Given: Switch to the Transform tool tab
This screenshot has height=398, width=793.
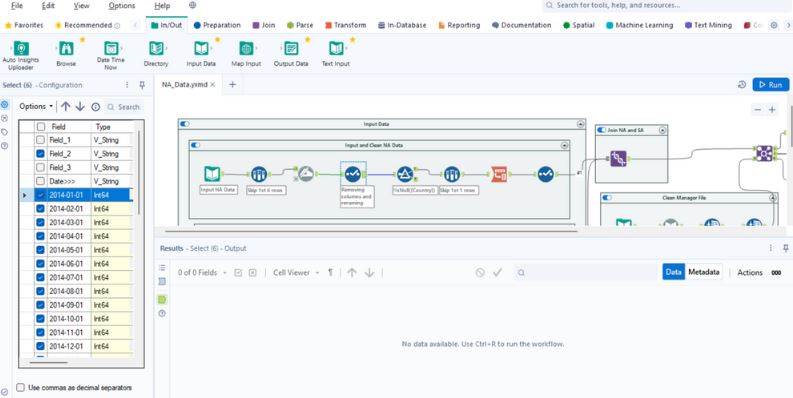Looking at the screenshot, I should 345,25.
